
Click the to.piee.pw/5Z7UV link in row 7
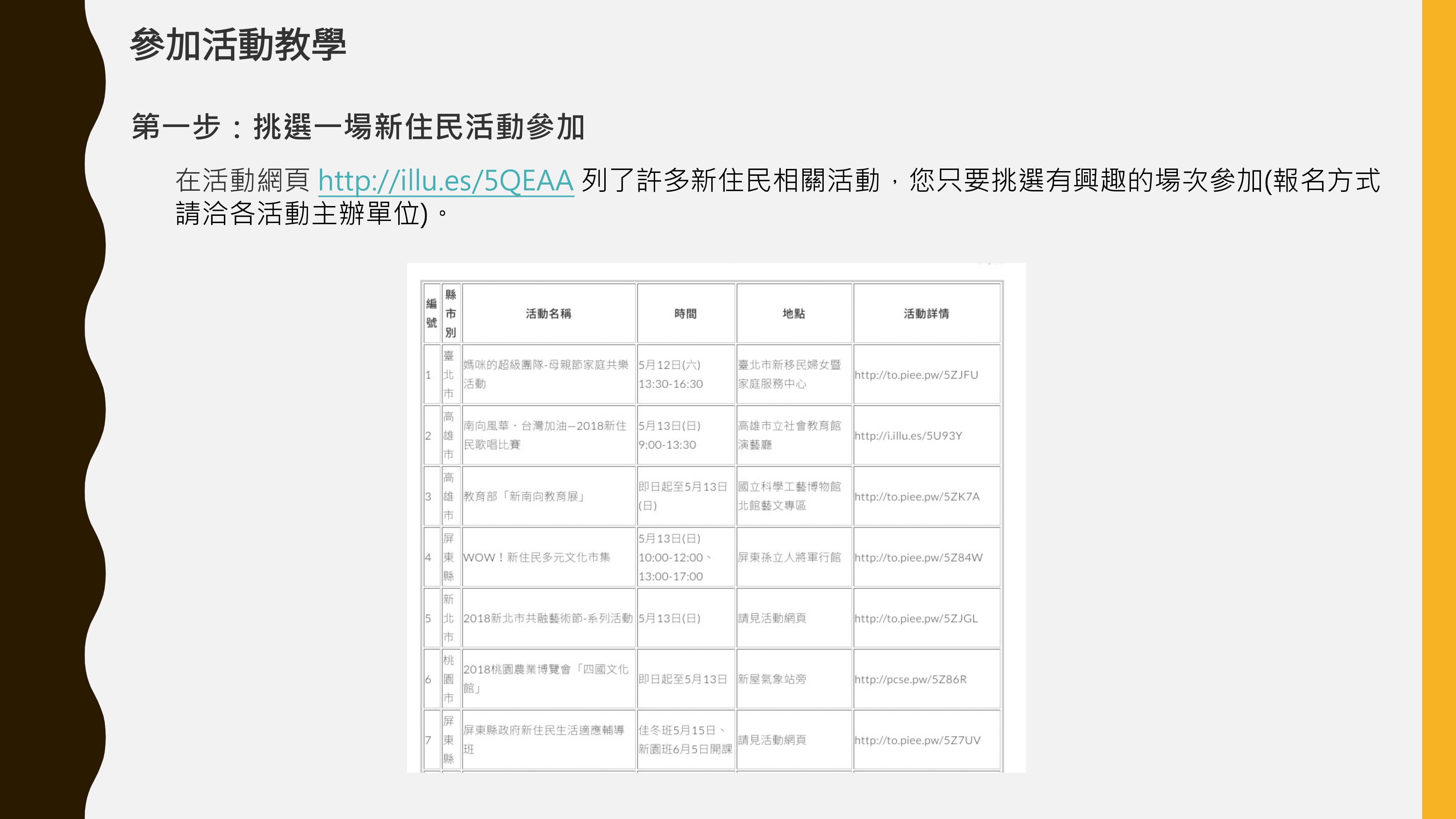pyautogui.click(x=917, y=740)
